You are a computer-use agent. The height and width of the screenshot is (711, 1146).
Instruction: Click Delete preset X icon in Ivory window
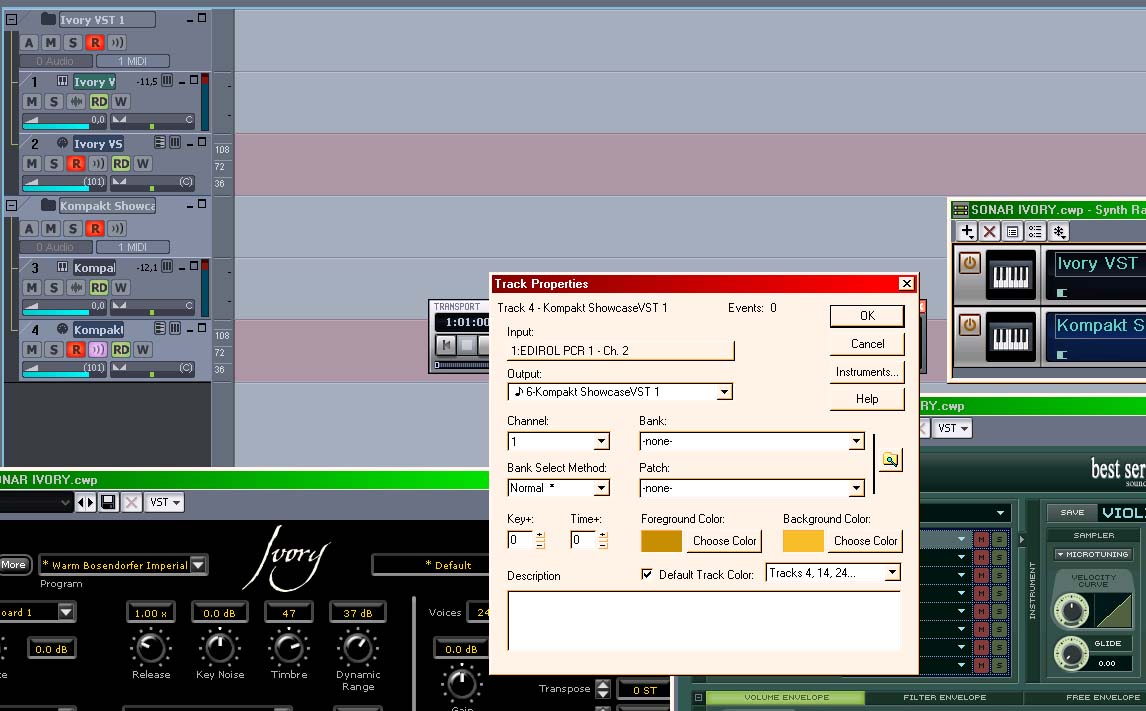pyautogui.click(x=132, y=502)
